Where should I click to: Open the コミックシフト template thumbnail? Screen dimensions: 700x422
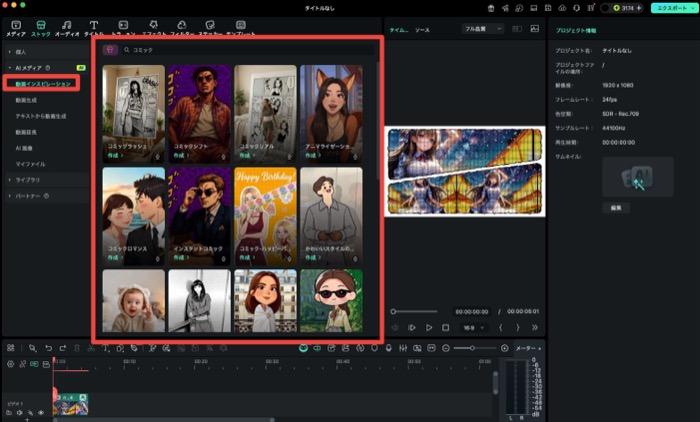[x=200, y=113]
